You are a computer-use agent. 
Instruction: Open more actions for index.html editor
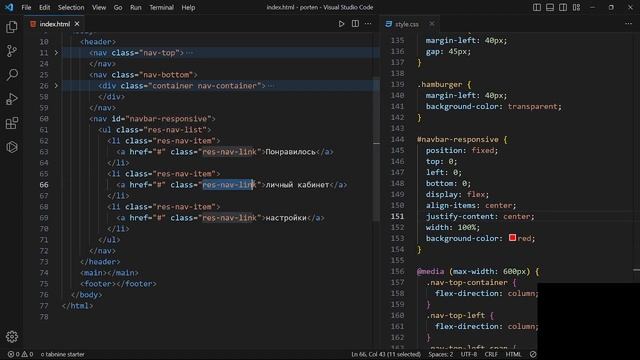point(368,24)
